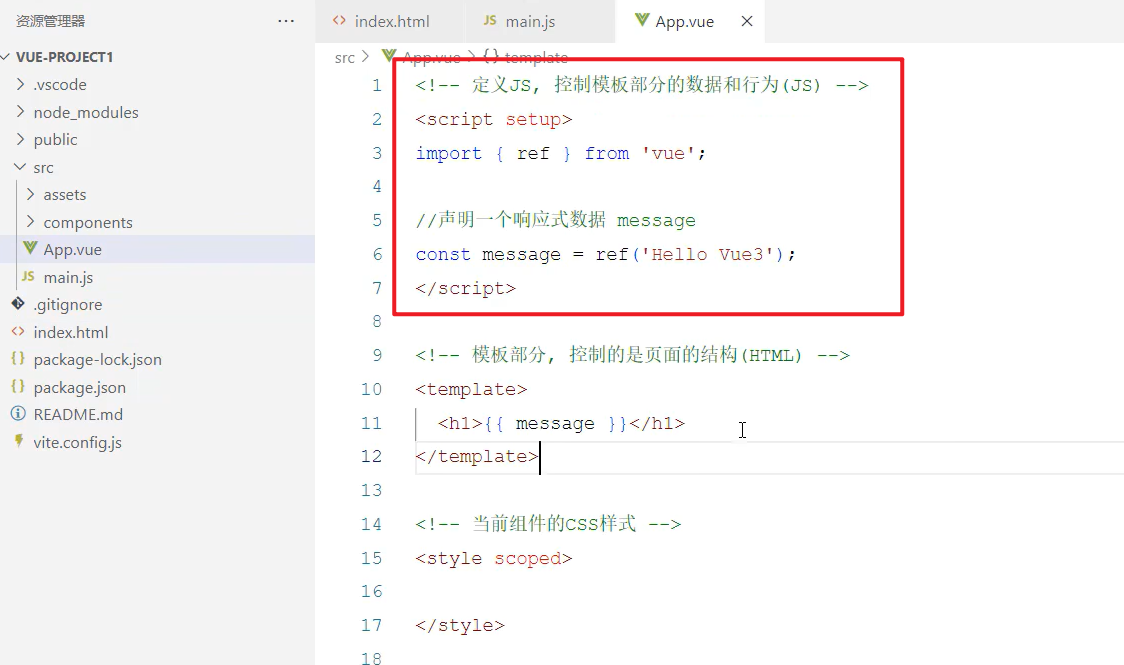Click the h1 message interpolation line

(561, 424)
